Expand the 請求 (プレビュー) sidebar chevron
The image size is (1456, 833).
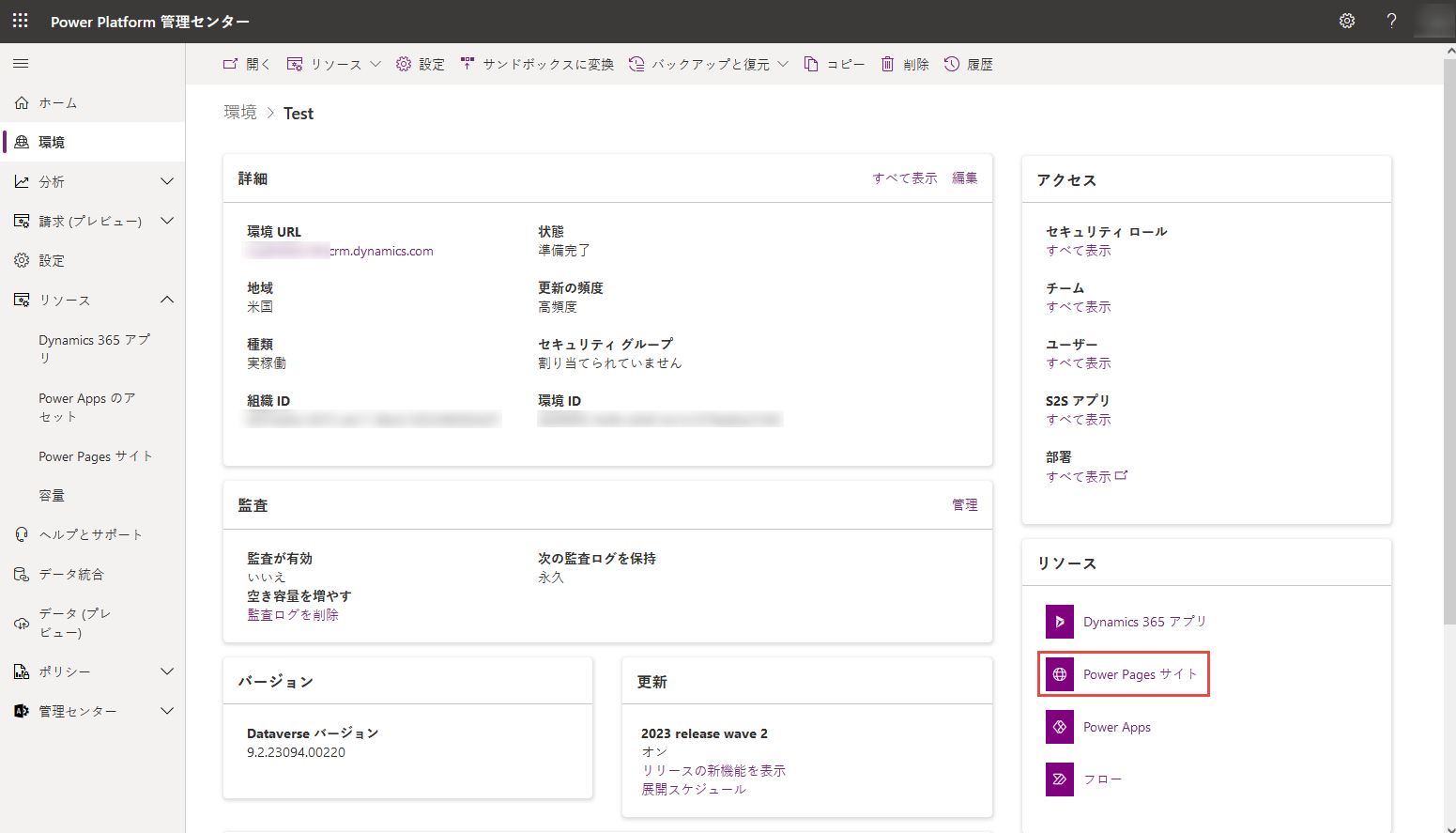(x=167, y=221)
